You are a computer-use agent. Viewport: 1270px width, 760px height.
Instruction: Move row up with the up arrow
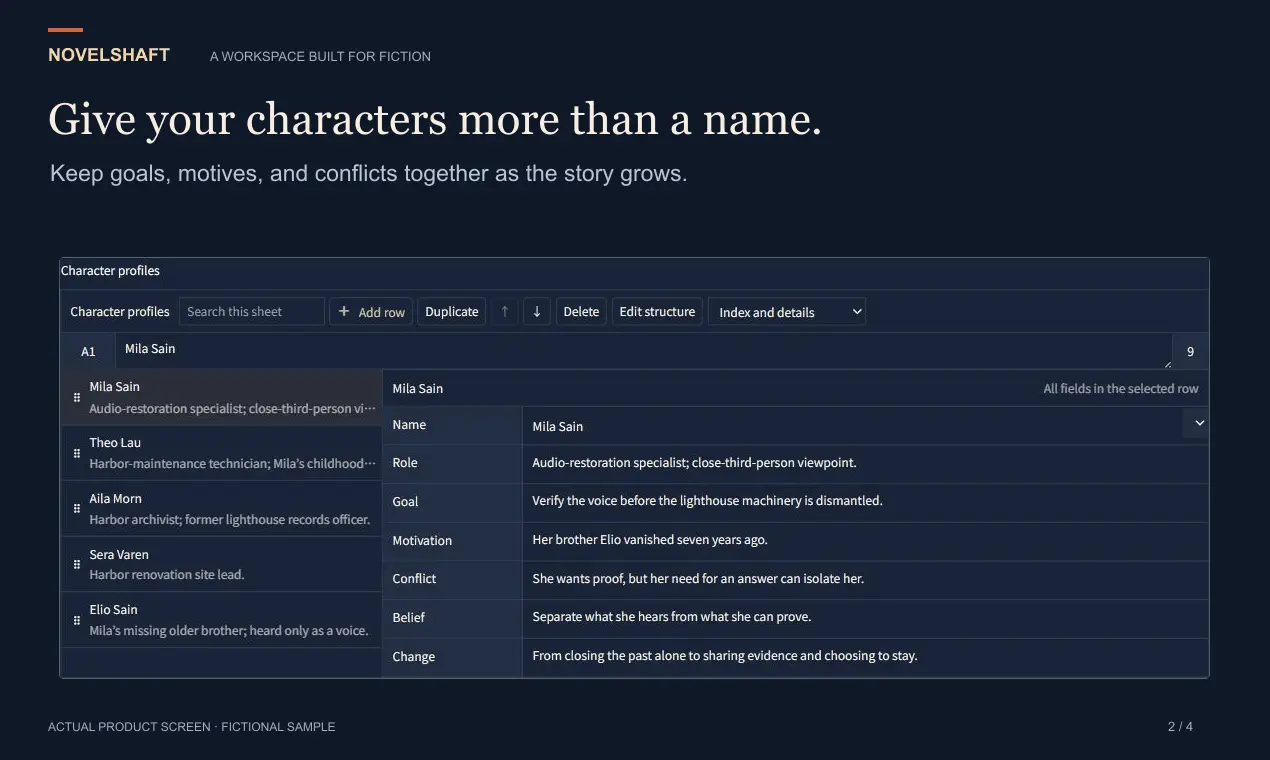(x=505, y=312)
